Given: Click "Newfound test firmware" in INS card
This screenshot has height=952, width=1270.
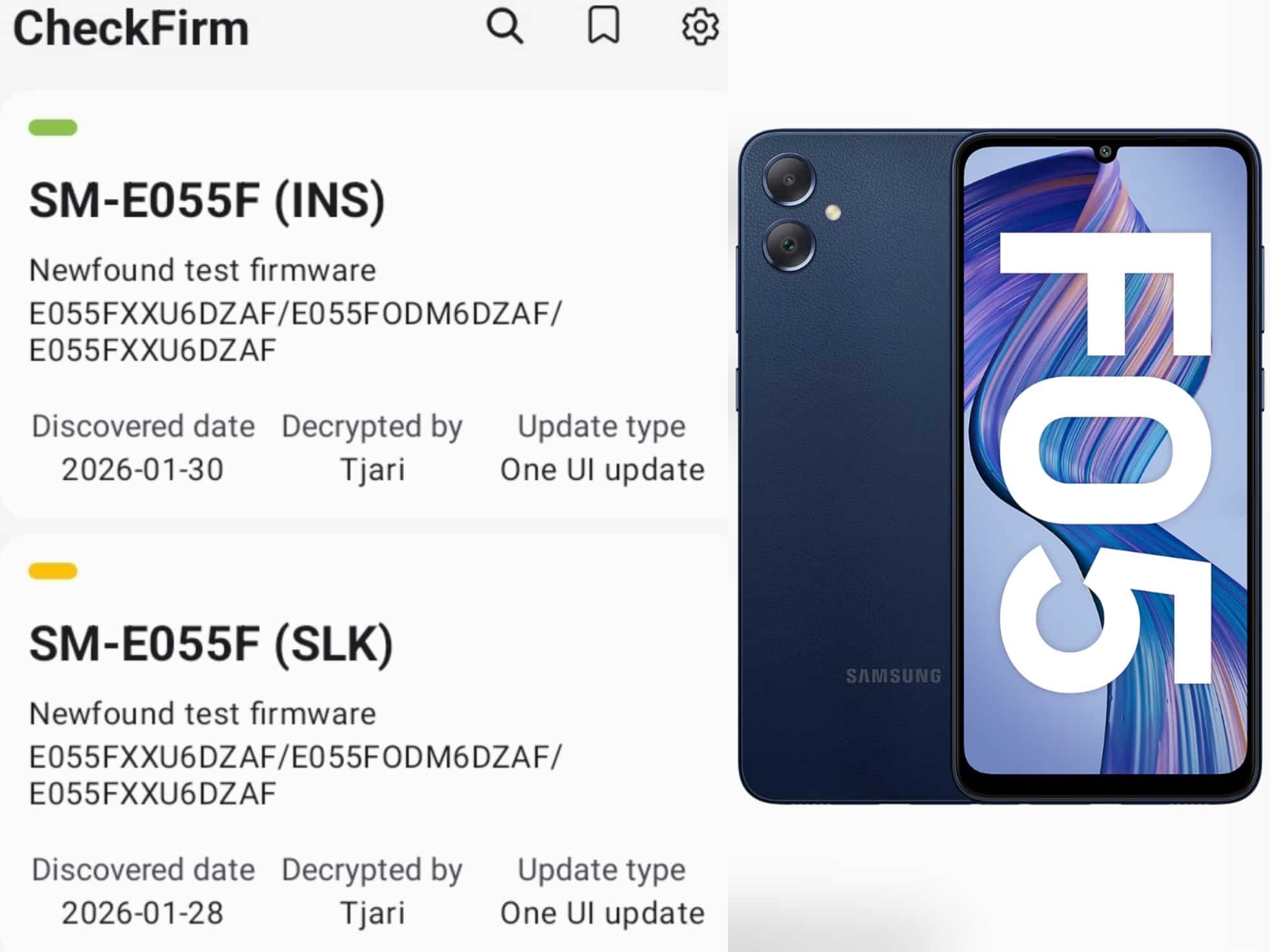Looking at the screenshot, I should 203,270.
